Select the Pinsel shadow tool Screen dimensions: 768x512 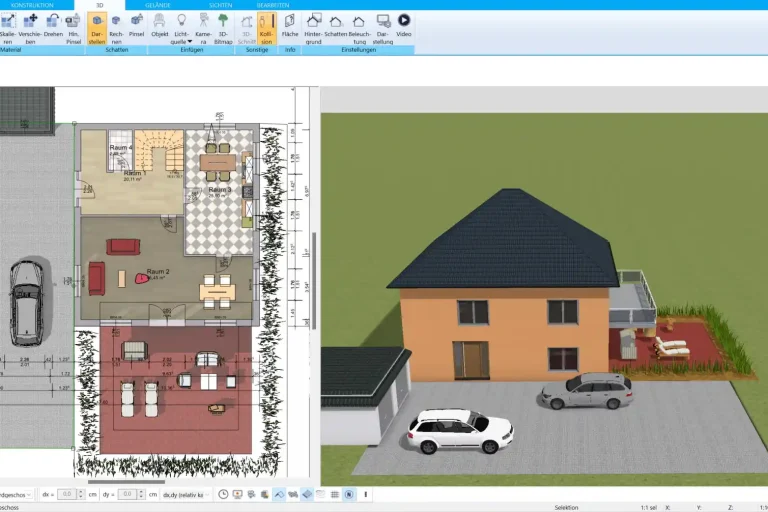tap(137, 25)
